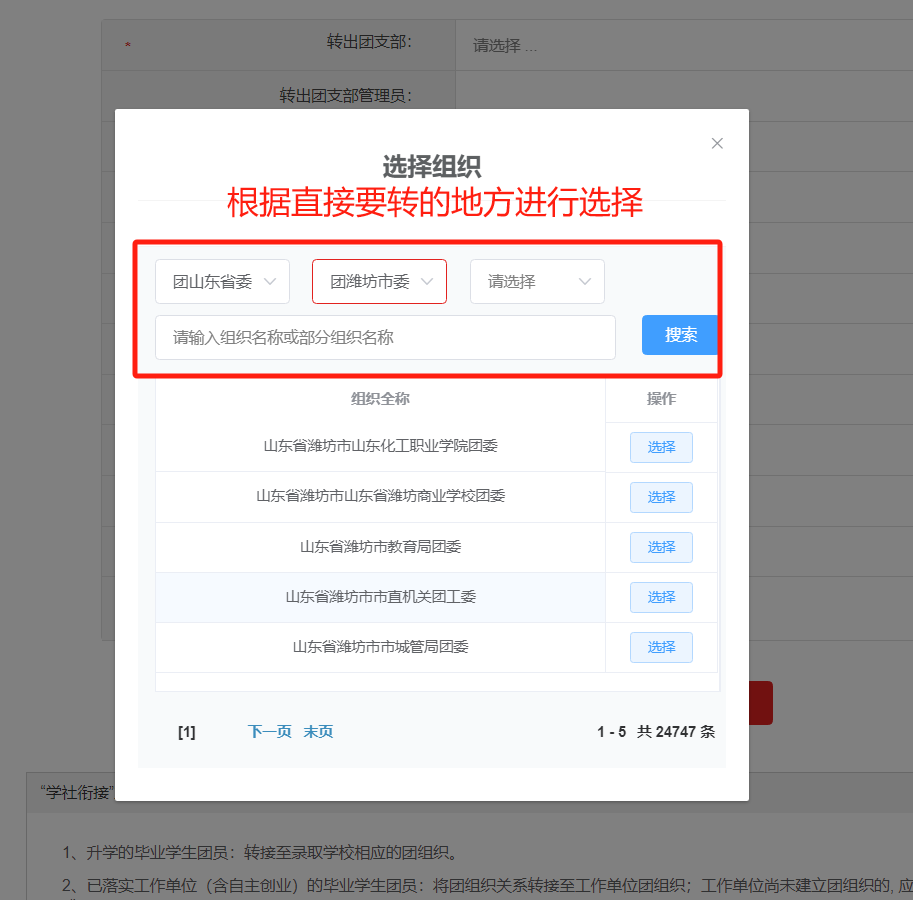Open the 团山东省委 province dropdown
This screenshot has height=900, width=913.
222,282
